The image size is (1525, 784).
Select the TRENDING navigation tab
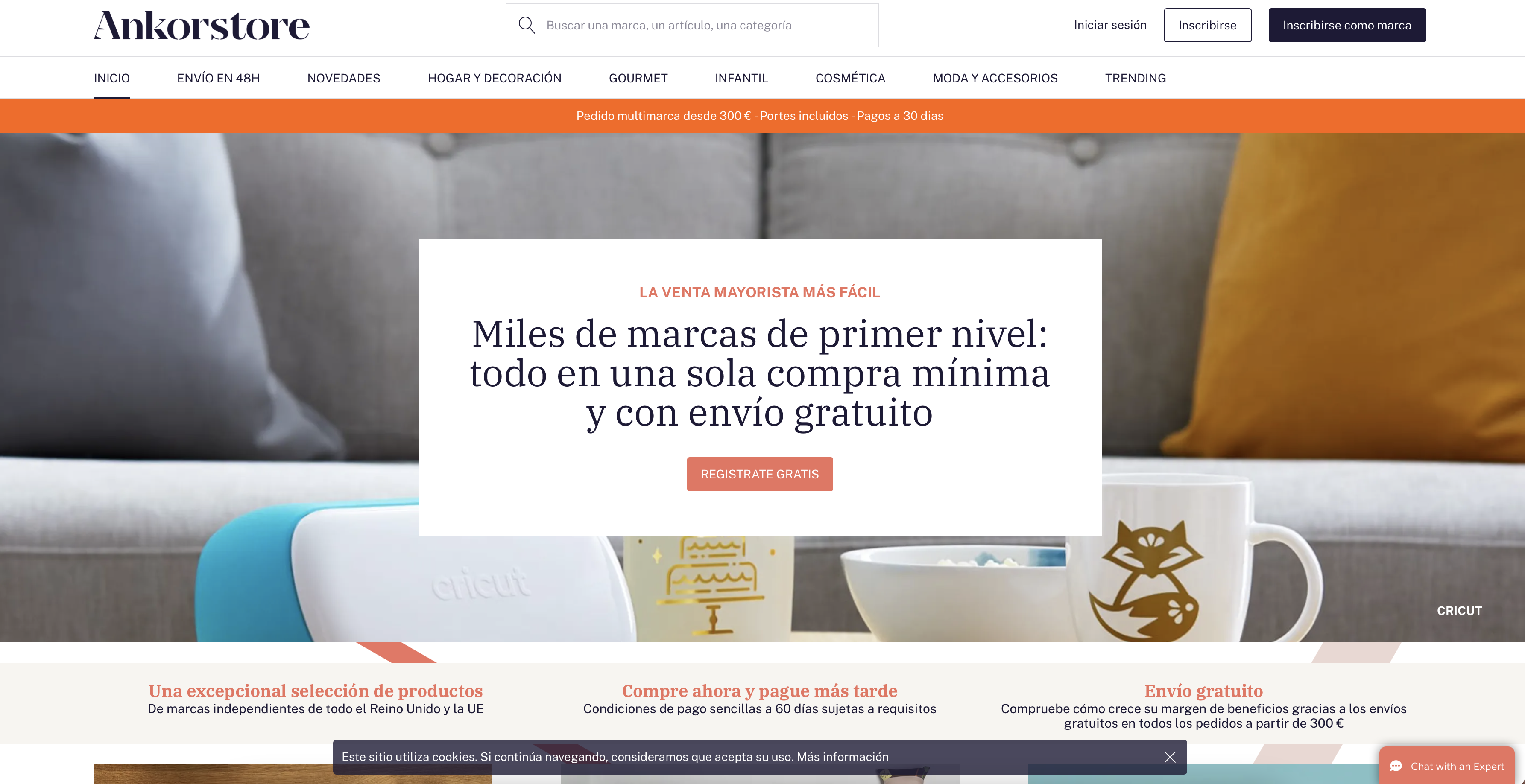[x=1135, y=78]
